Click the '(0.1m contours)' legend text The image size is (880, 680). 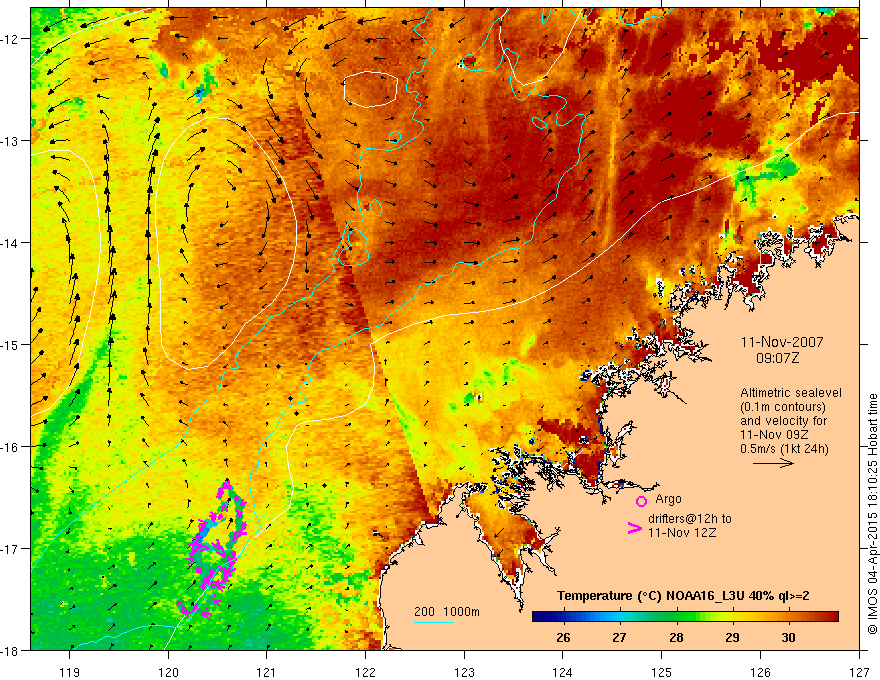(x=783, y=407)
